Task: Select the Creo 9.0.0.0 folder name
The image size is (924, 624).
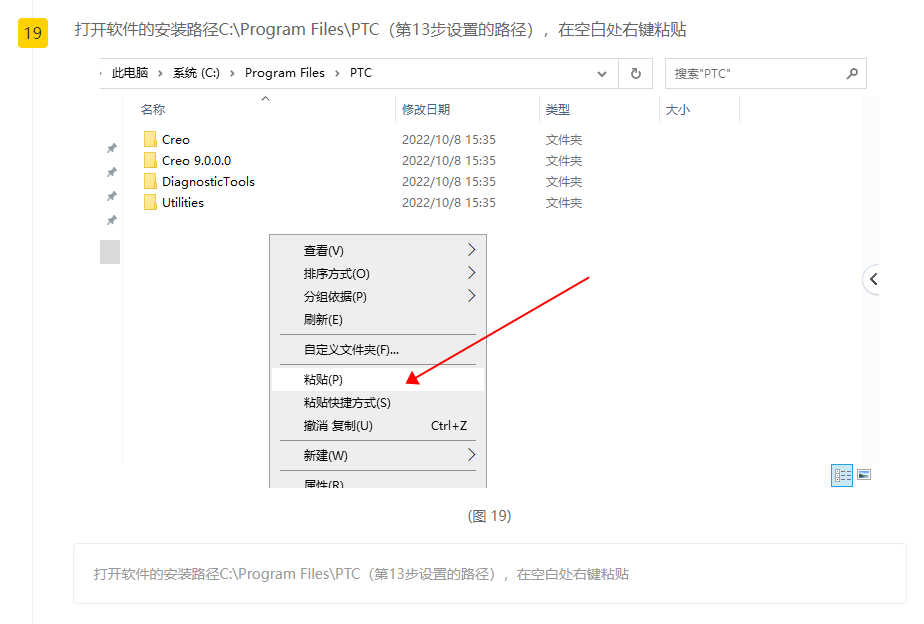Action: click(196, 160)
